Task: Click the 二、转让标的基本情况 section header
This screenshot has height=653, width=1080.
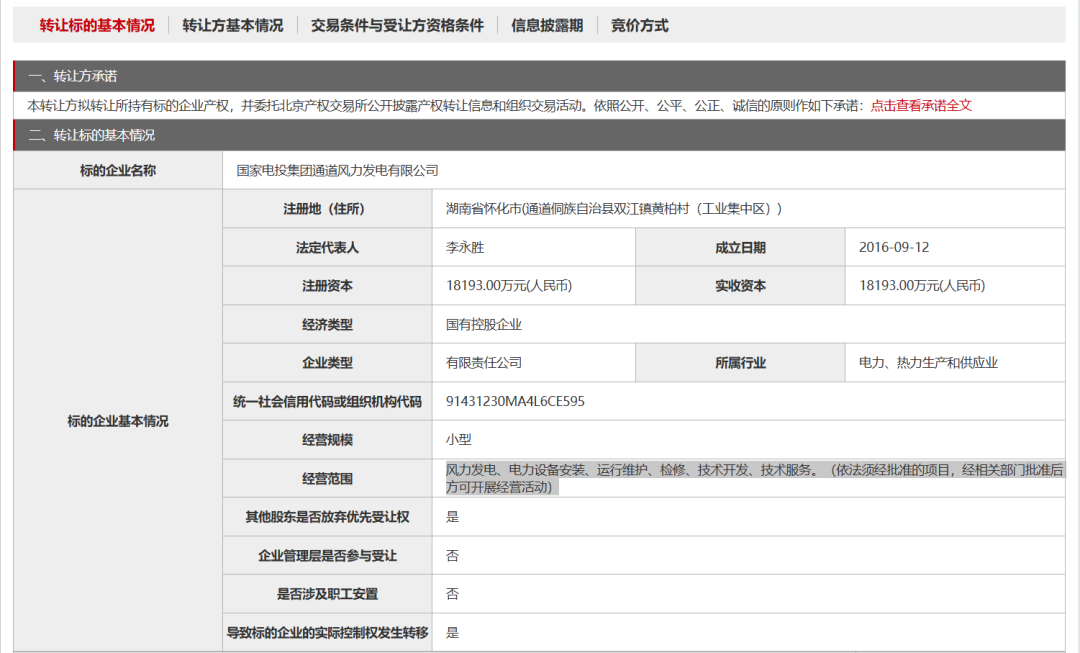Action: click(539, 135)
